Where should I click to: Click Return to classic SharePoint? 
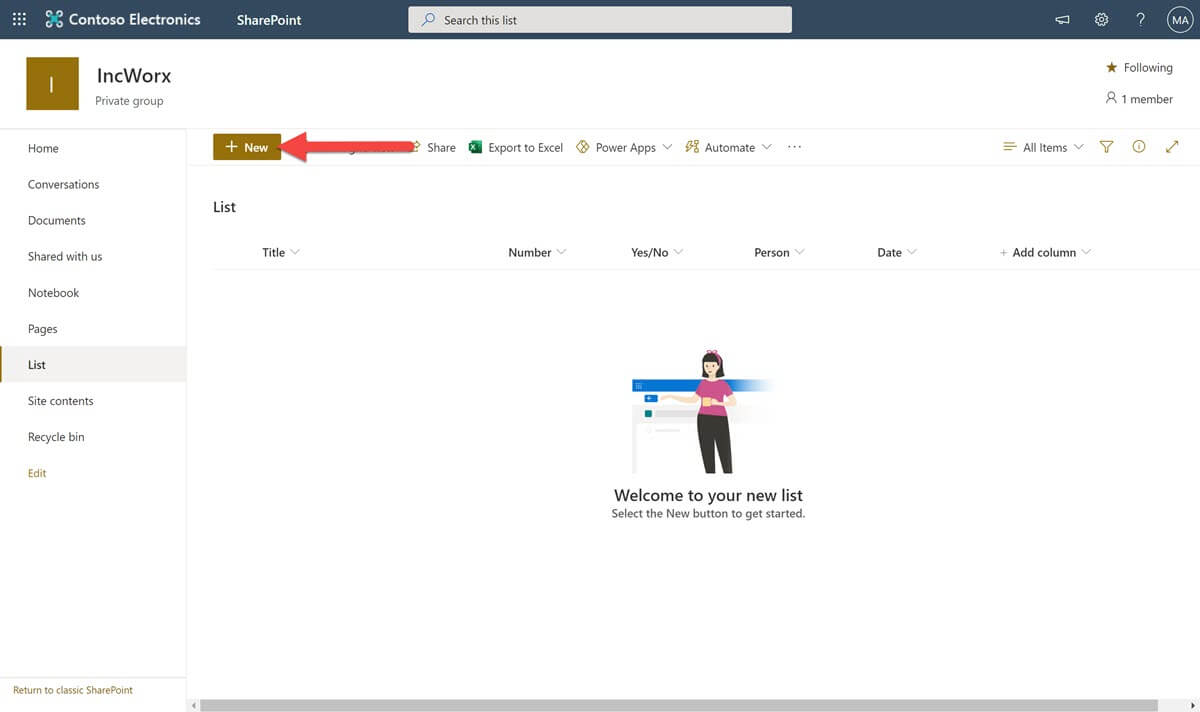pyautogui.click(x=71, y=689)
